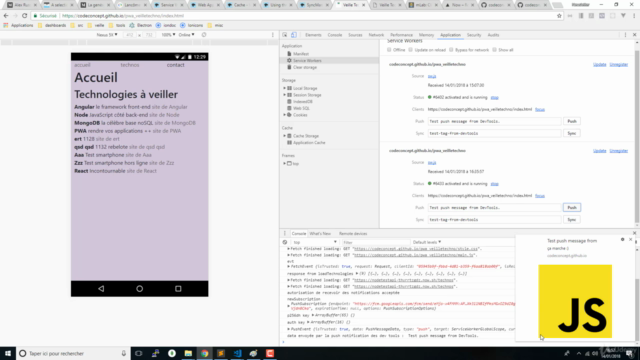Image resolution: width=640 pixels, height=360 pixels.
Task: Switch to What's New drawer tab
Action: 320,233
